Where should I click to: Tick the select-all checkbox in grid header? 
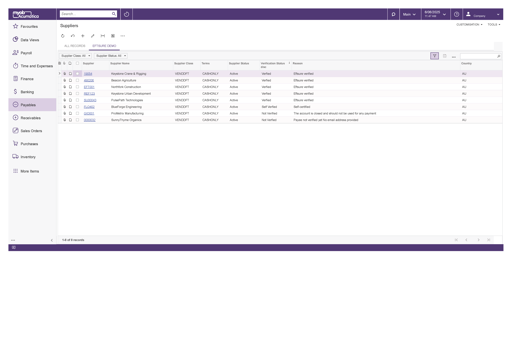click(x=77, y=63)
